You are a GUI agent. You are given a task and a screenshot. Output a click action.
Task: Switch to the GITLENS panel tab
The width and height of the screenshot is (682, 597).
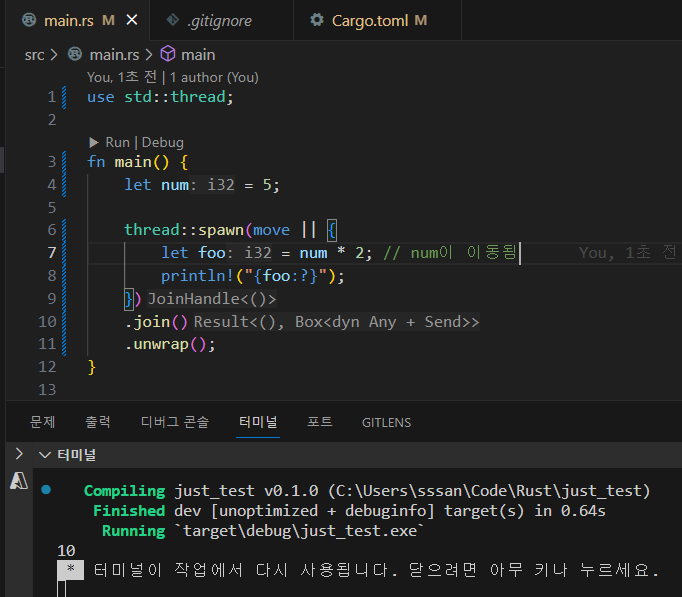click(x=386, y=422)
